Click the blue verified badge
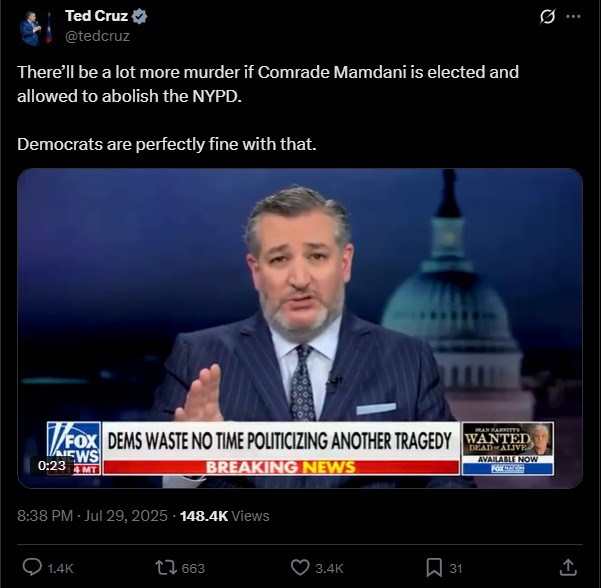 (139, 16)
